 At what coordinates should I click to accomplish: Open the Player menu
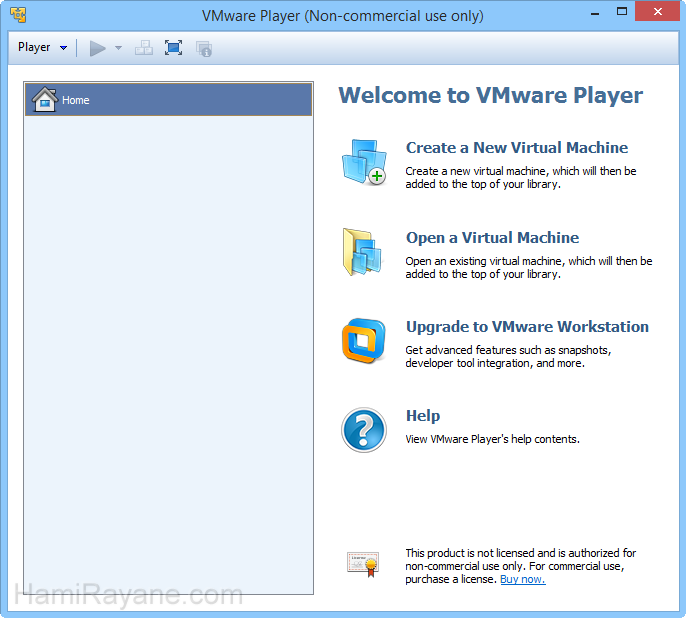click(42, 47)
